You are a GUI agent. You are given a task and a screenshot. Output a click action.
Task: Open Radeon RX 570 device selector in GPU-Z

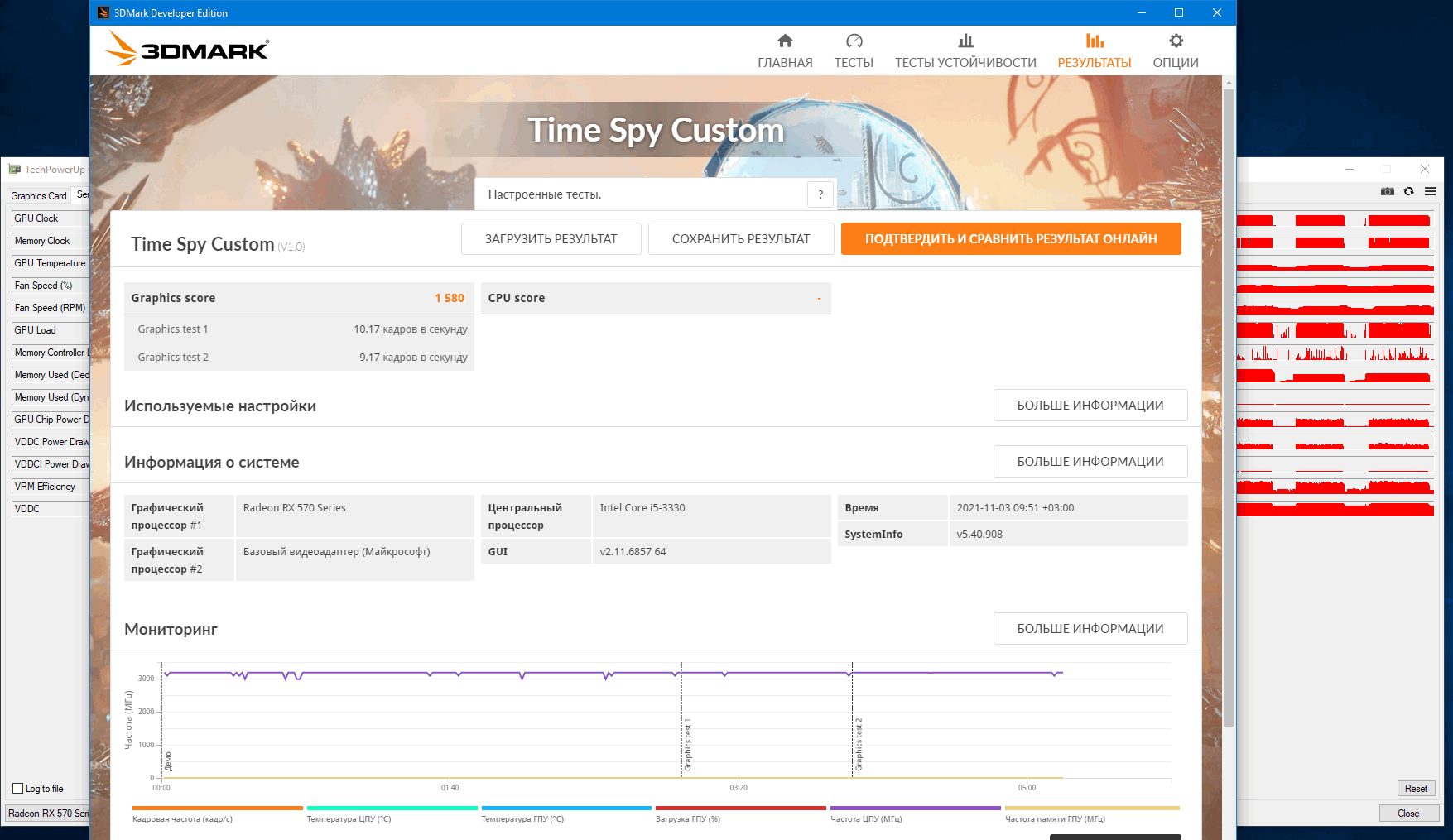tap(48, 814)
